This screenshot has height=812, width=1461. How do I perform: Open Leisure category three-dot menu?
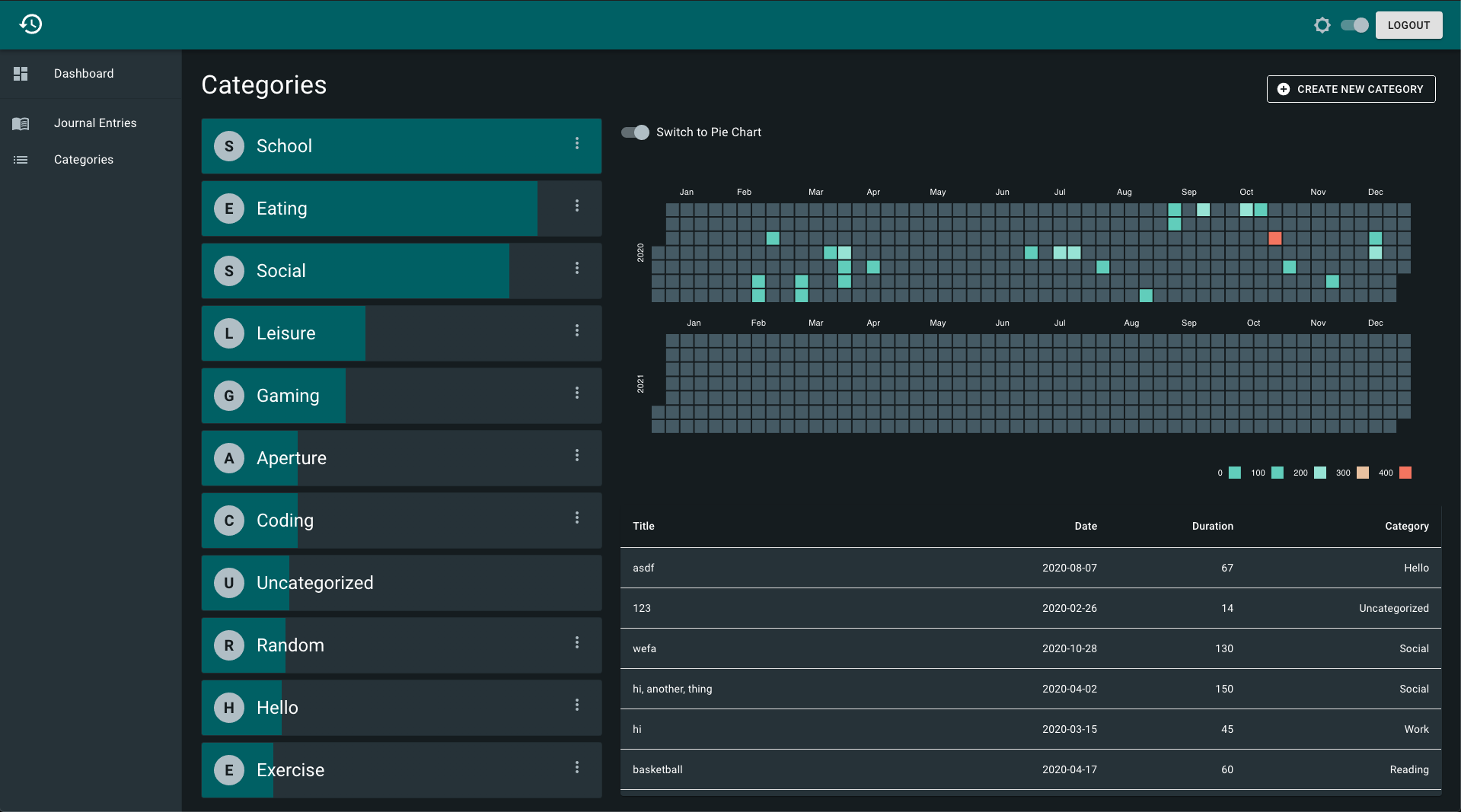(x=577, y=330)
